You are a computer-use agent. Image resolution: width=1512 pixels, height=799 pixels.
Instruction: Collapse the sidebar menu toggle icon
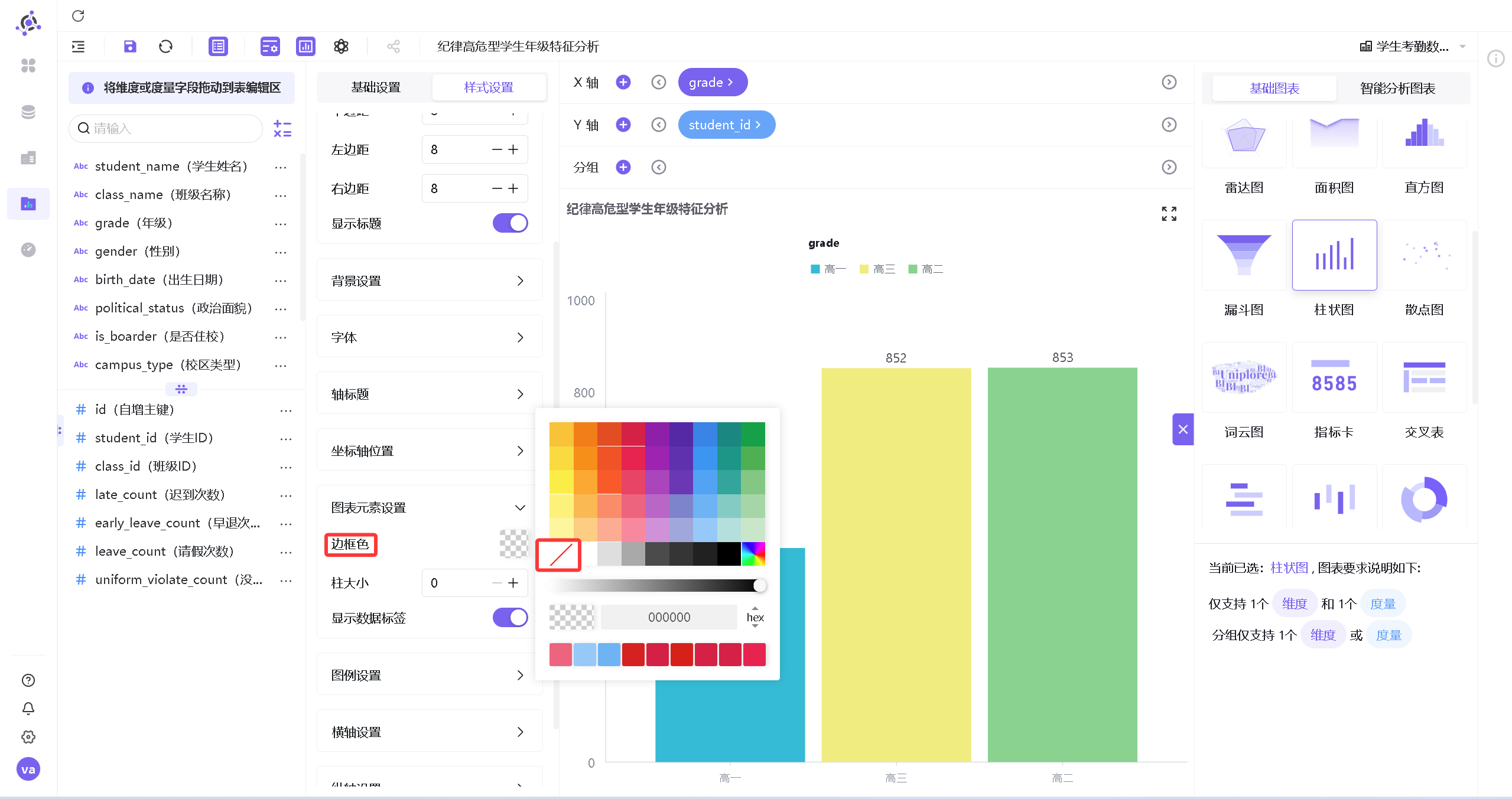[78, 47]
